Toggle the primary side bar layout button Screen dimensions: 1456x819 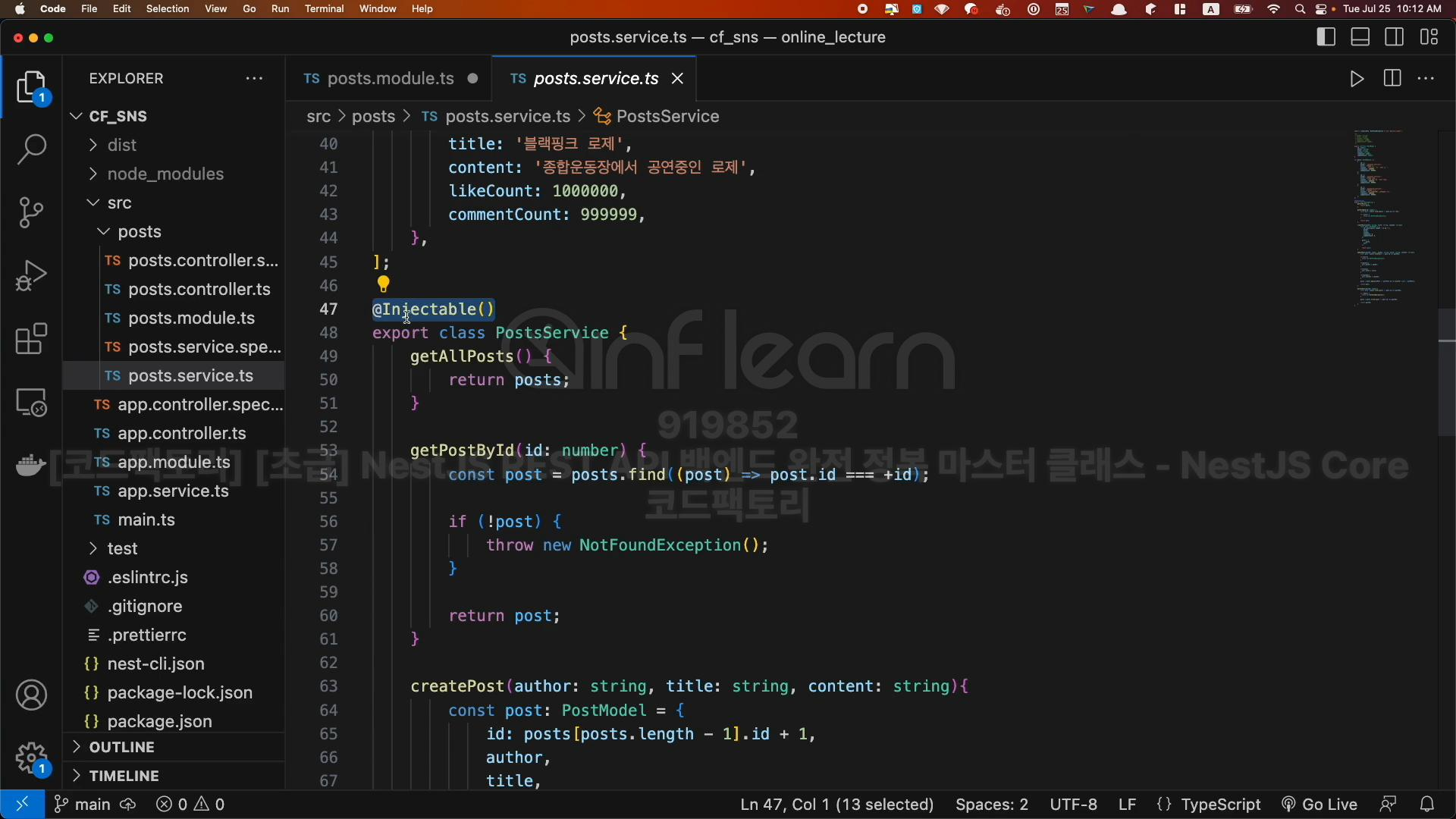click(1326, 37)
